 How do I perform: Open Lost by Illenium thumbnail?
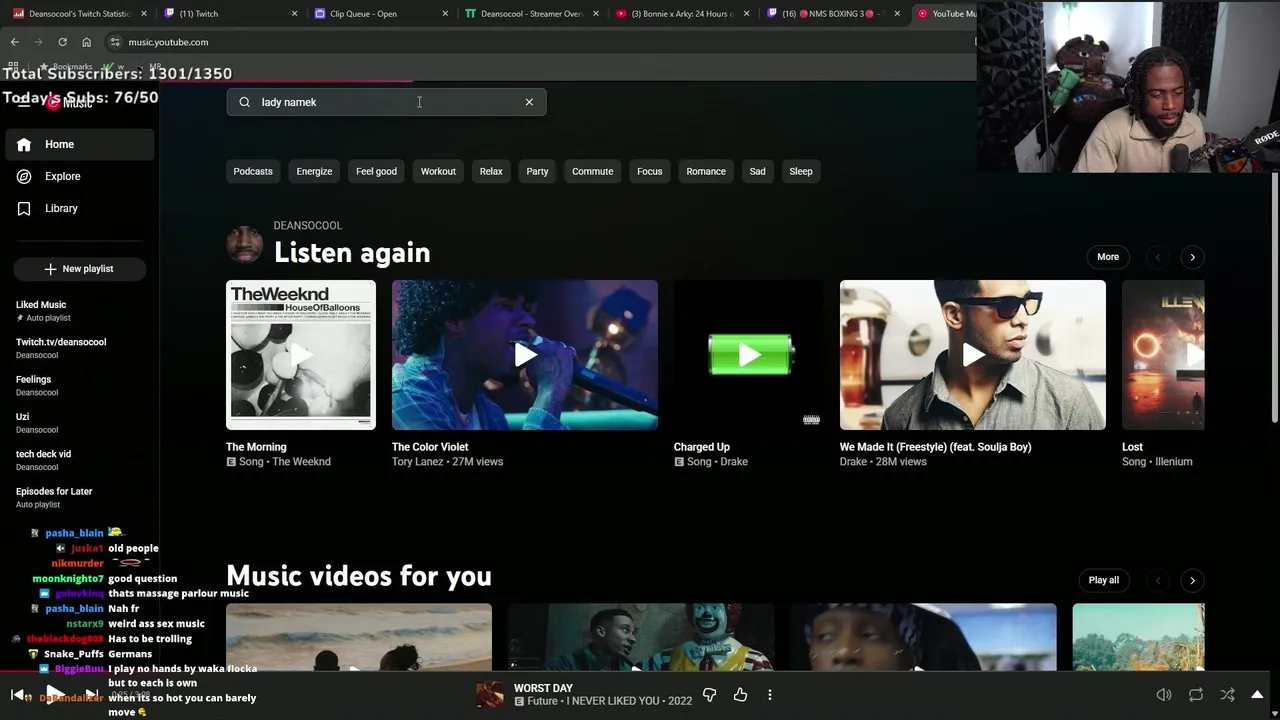point(1163,355)
